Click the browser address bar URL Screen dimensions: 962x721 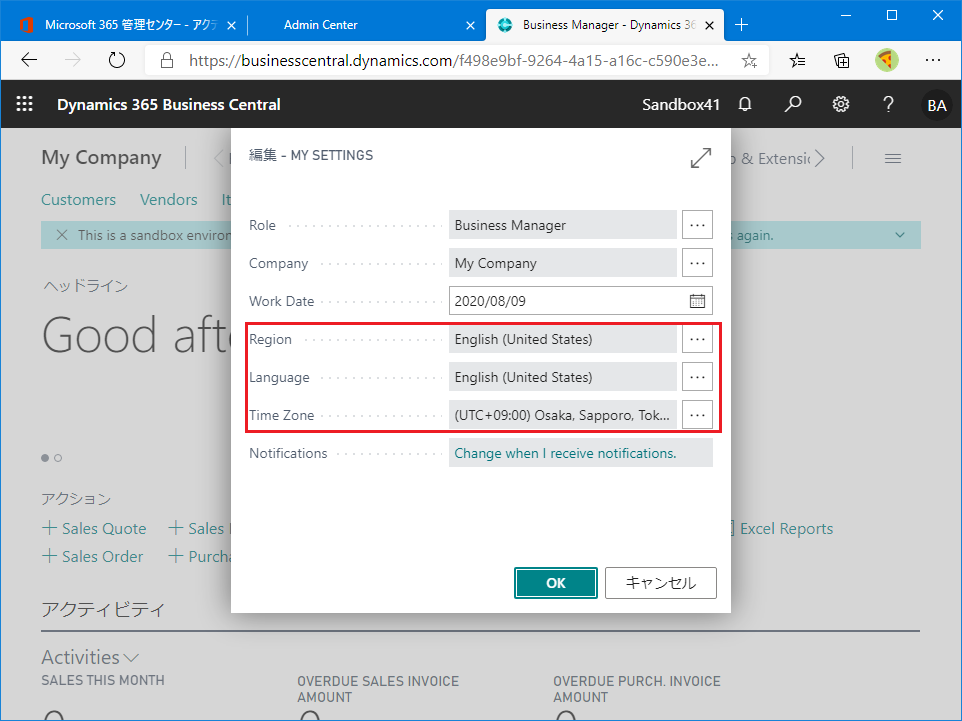point(453,60)
